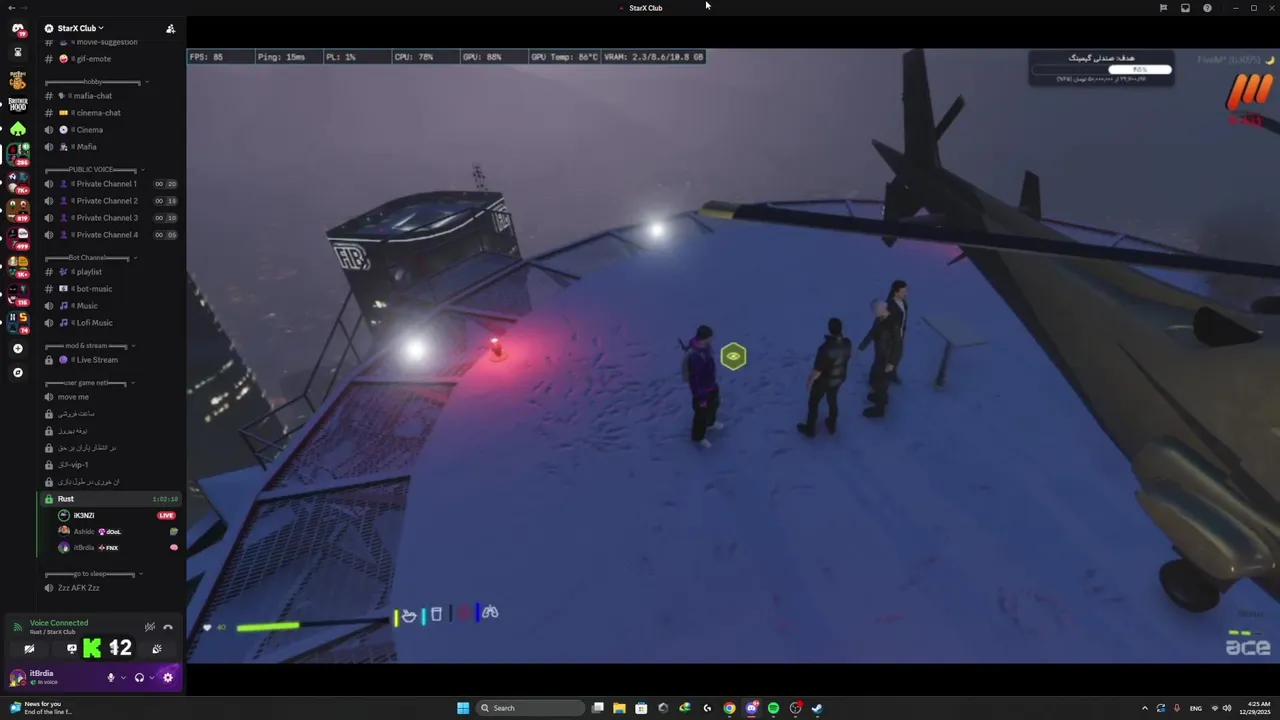Join the Cinema voice channel
This screenshot has height=720, width=1280.
click(x=110, y=130)
